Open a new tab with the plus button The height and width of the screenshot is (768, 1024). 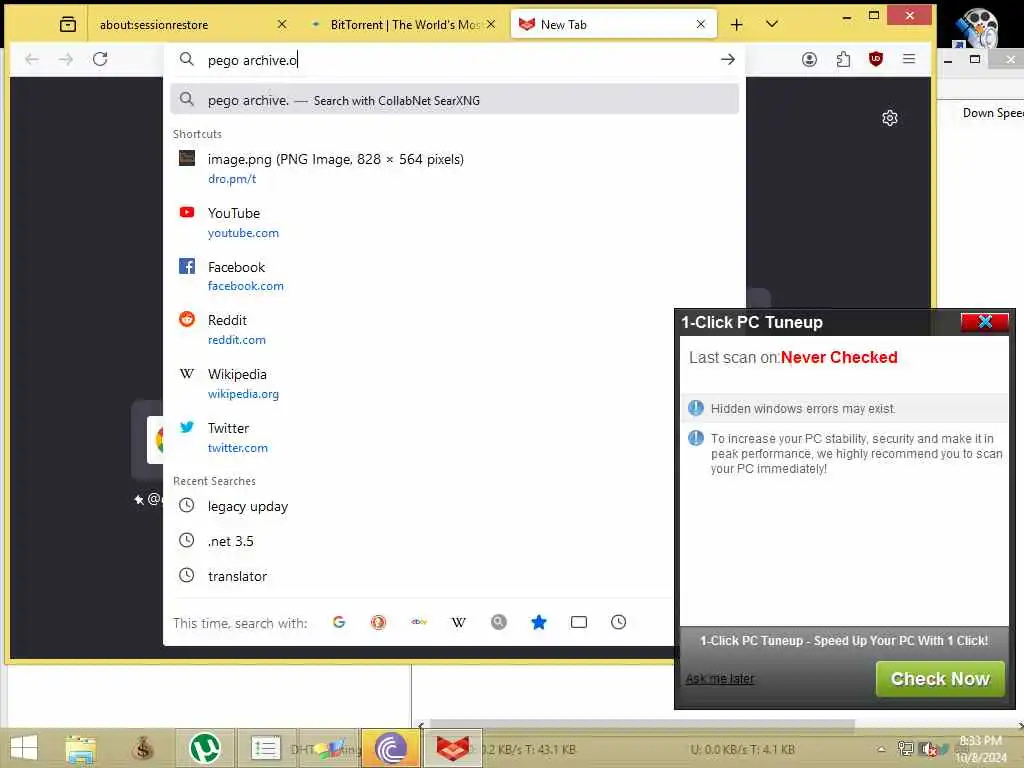click(x=737, y=25)
